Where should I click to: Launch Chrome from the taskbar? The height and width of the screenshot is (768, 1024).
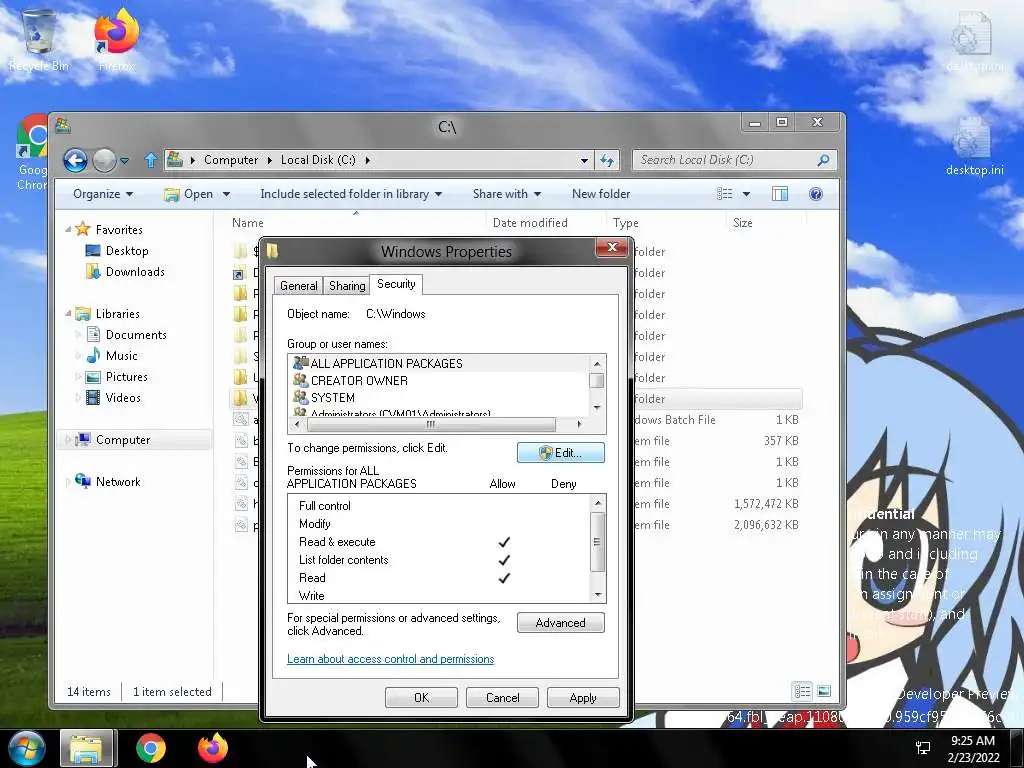tap(151, 748)
